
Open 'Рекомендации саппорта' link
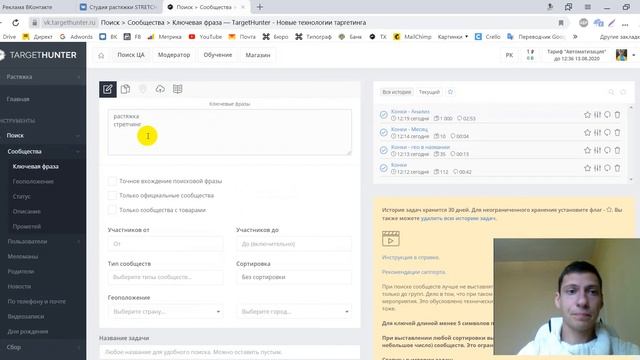pyautogui.click(x=414, y=272)
